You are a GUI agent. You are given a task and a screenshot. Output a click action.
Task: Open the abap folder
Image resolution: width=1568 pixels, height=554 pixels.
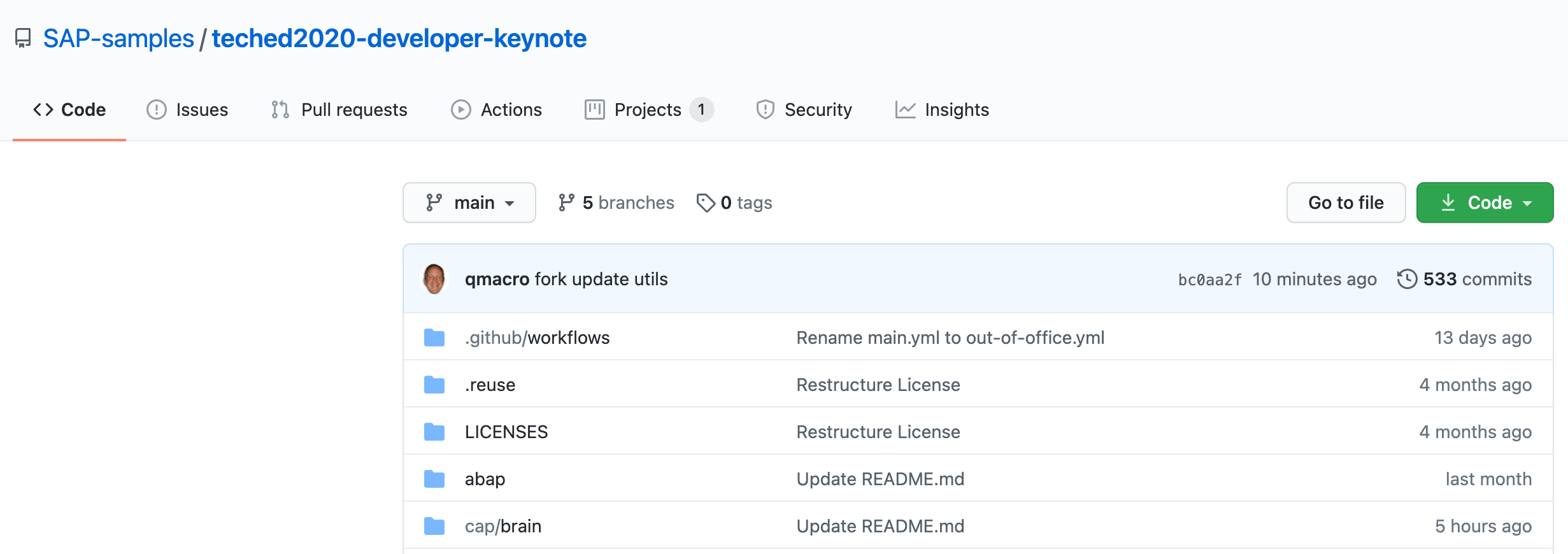point(485,479)
